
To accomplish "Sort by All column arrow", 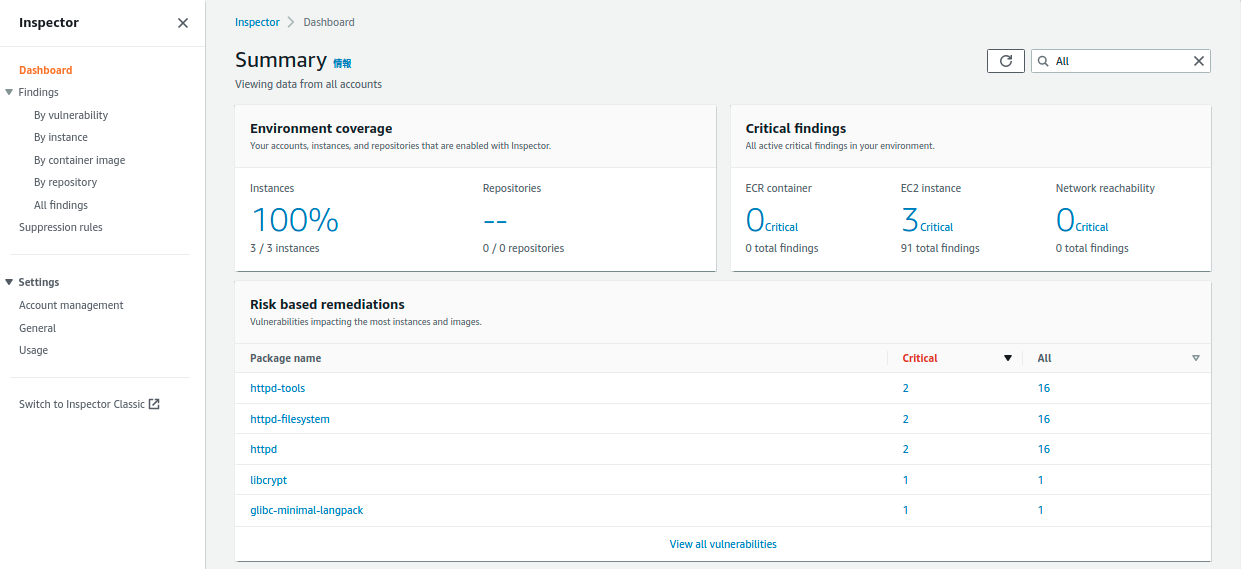I will click(x=1195, y=358).
